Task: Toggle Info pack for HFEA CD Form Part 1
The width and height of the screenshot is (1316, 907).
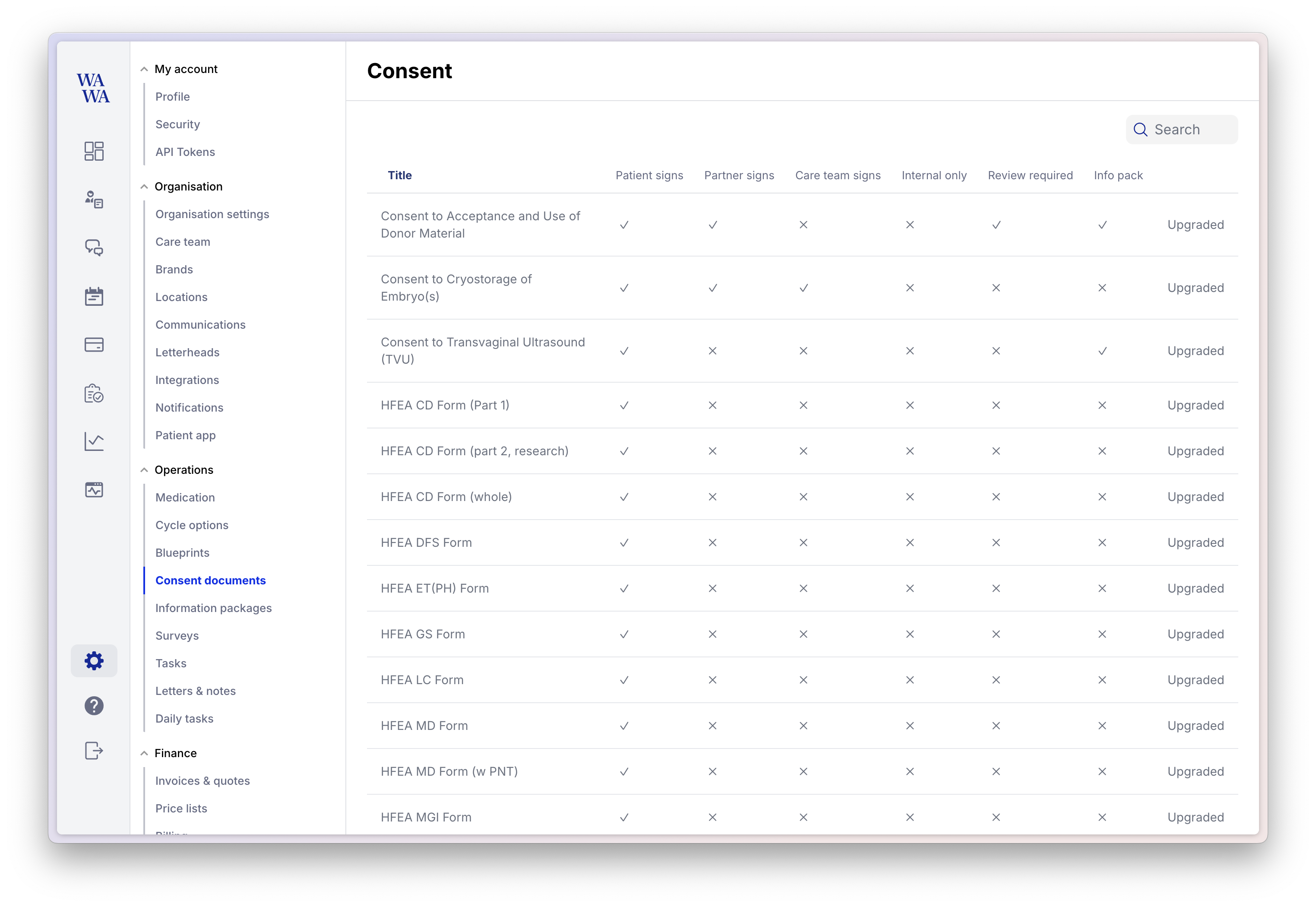Action: point(1101,405)
